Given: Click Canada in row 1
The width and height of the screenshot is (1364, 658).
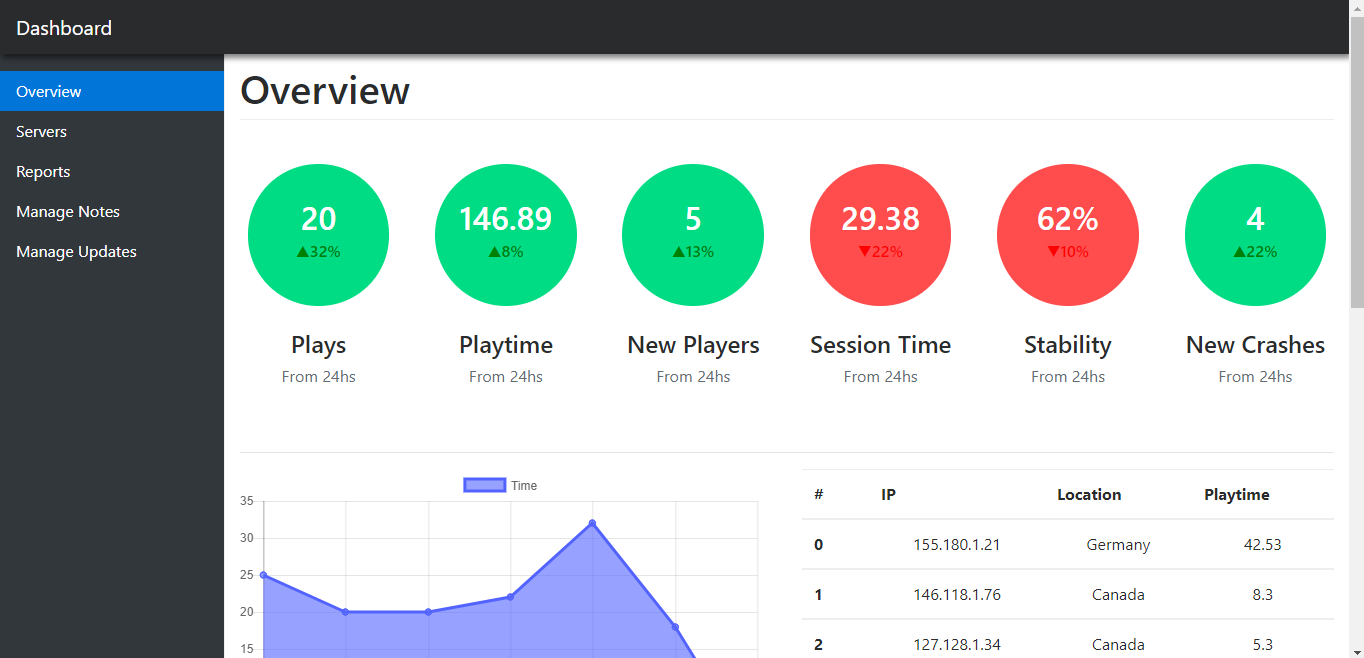Looking at the screenshot, I should [x=1118, y=594].
